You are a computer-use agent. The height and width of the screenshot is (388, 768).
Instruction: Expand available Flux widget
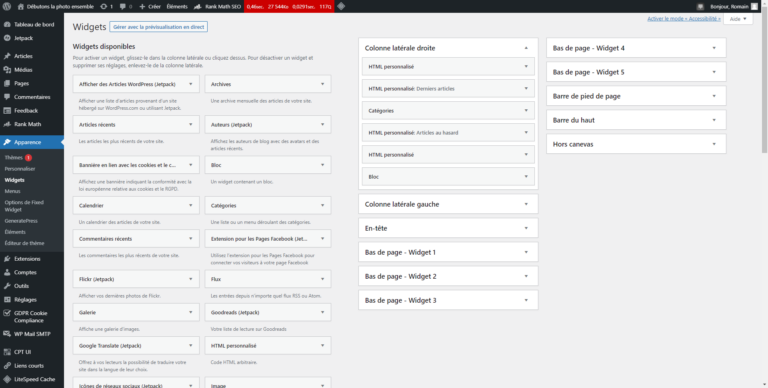click(x=322, y=279)
